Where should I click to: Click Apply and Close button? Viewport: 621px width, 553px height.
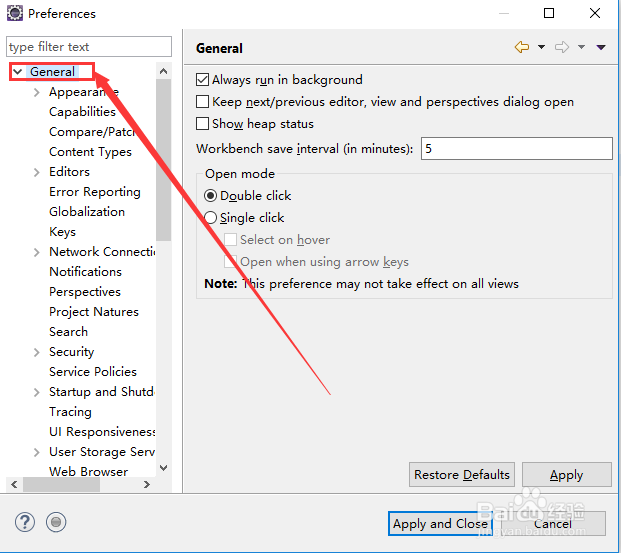440,524
